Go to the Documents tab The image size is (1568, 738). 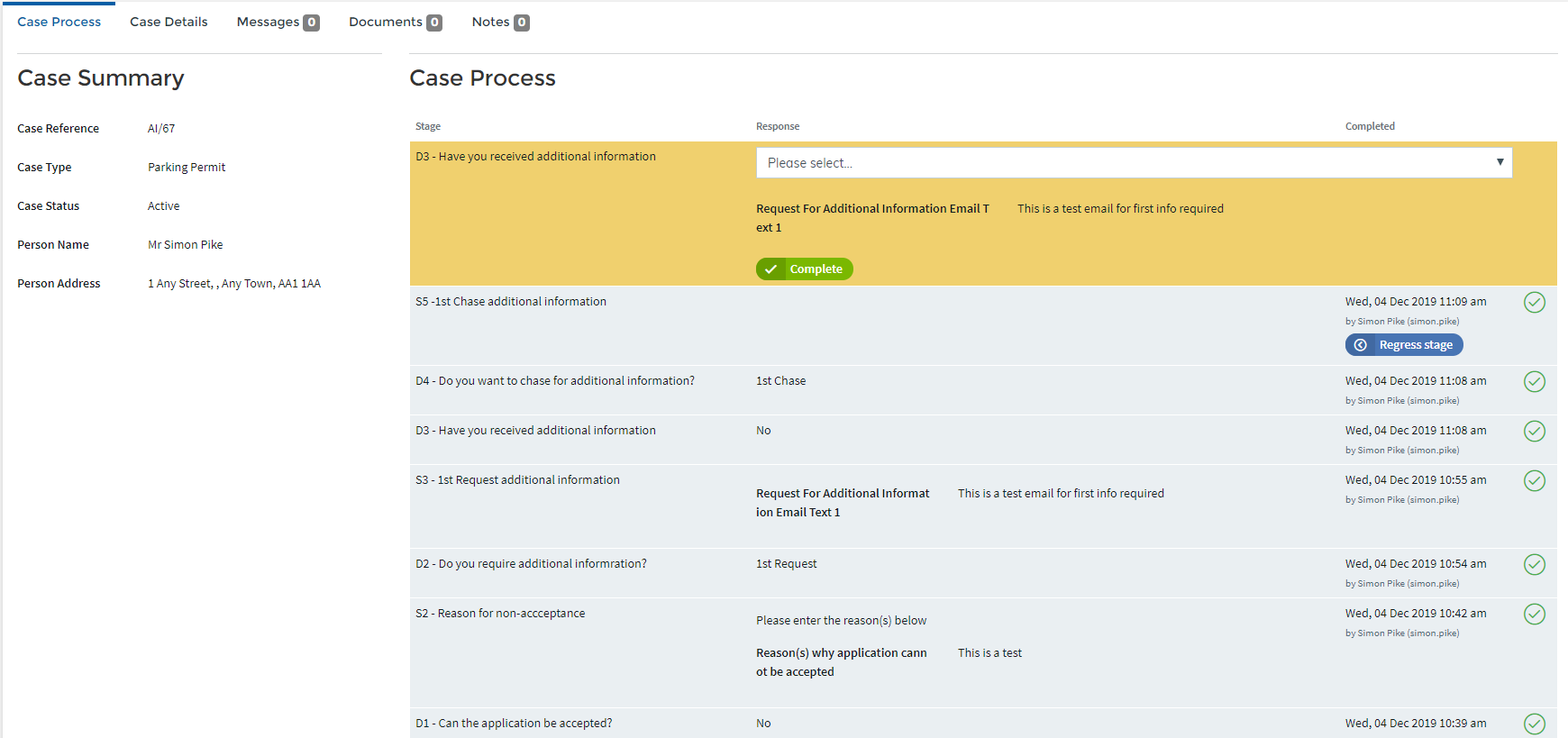[x=385, y=22]
